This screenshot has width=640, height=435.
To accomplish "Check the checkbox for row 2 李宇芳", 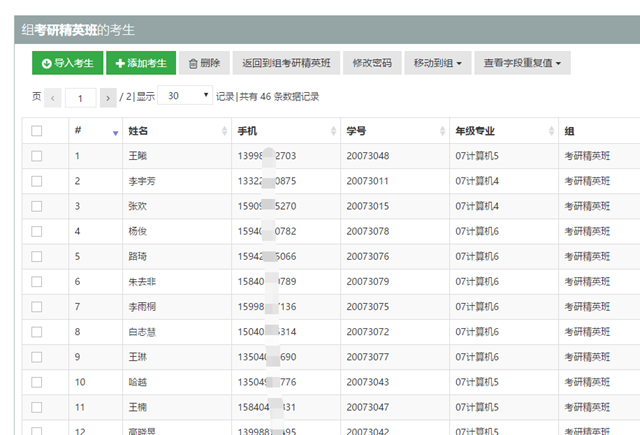I will coord(37,181).
